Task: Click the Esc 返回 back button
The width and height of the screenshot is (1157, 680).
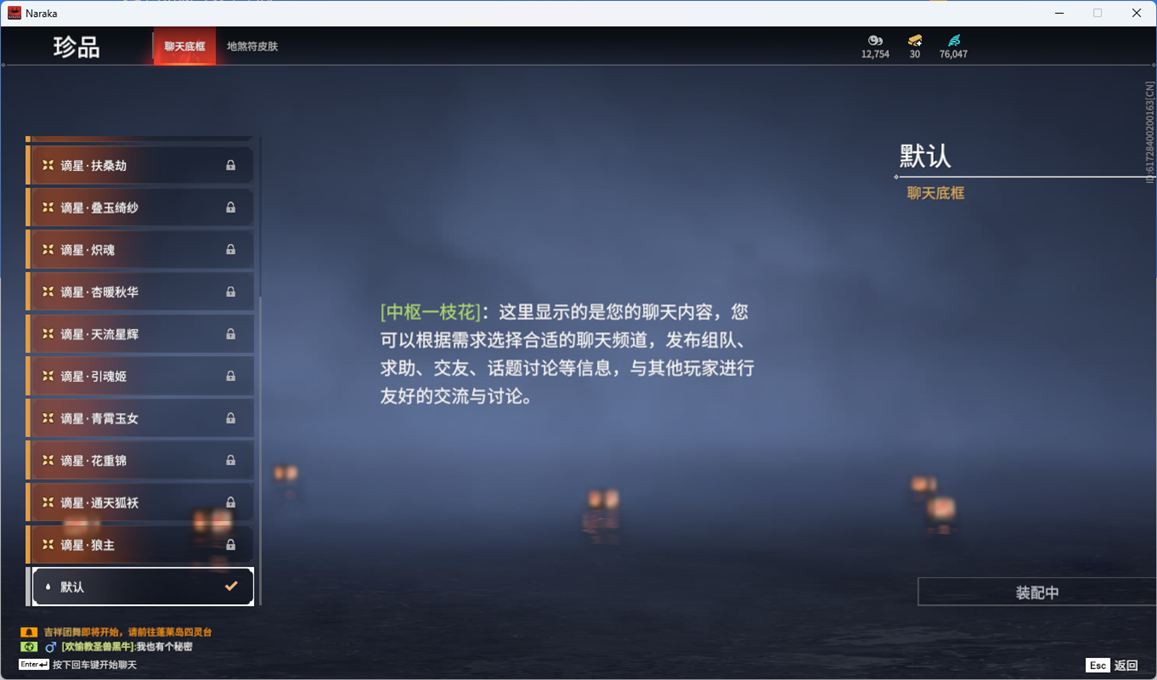Action: pyautogui.click(x=1112, y=665)
